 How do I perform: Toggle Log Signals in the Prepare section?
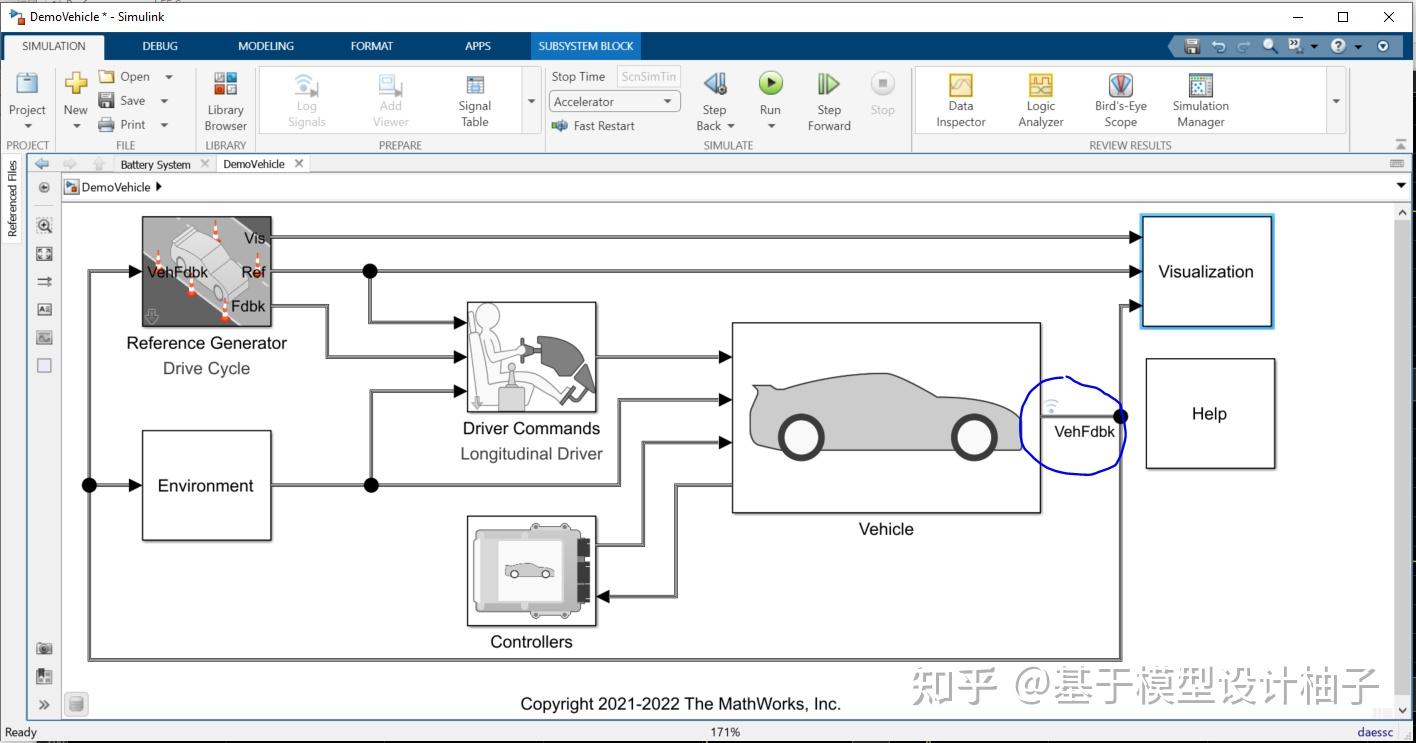pos(306,99)
